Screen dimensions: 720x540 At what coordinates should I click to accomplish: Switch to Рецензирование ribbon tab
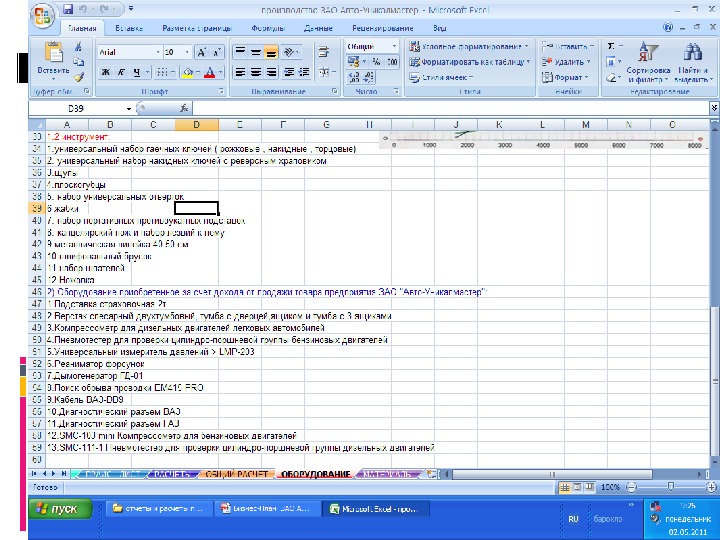coord(383,28)
